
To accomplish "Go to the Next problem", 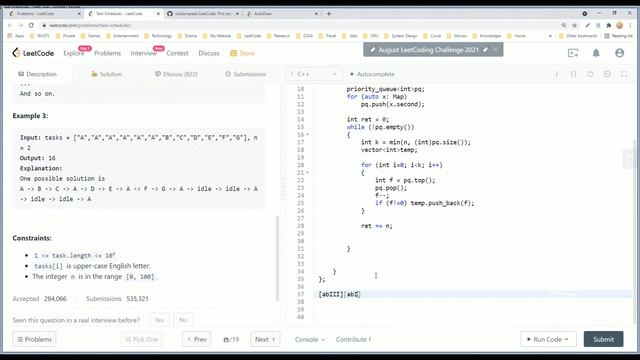I will (265, 339).
